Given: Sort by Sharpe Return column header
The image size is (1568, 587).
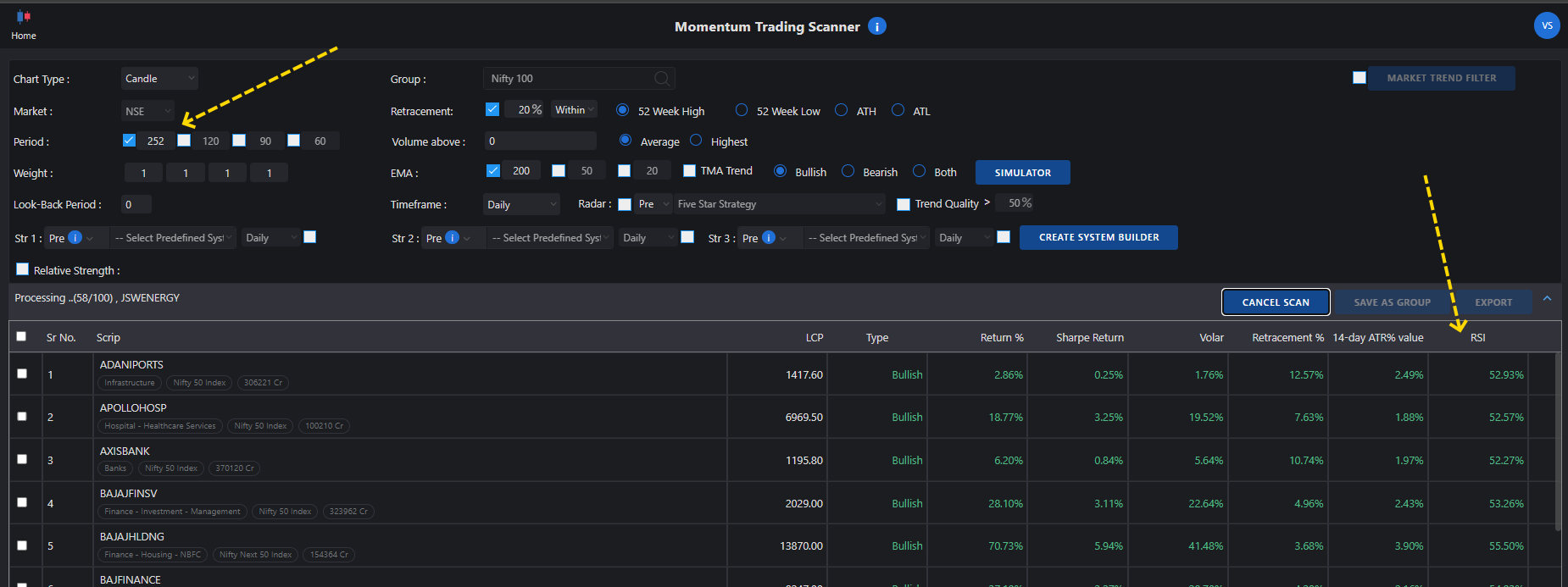Looking at the screenshot, I should [1090, 337].
